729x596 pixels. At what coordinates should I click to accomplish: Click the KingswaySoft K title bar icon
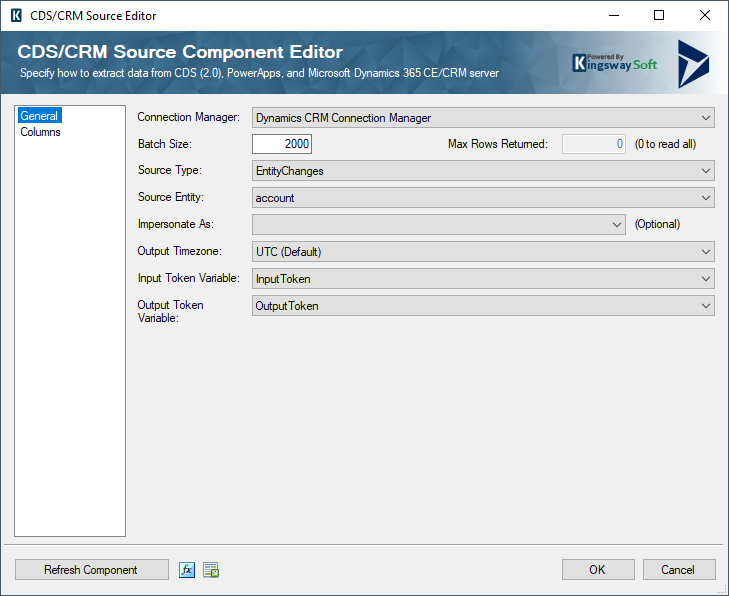pyautogui.click(x=16, y=15)
